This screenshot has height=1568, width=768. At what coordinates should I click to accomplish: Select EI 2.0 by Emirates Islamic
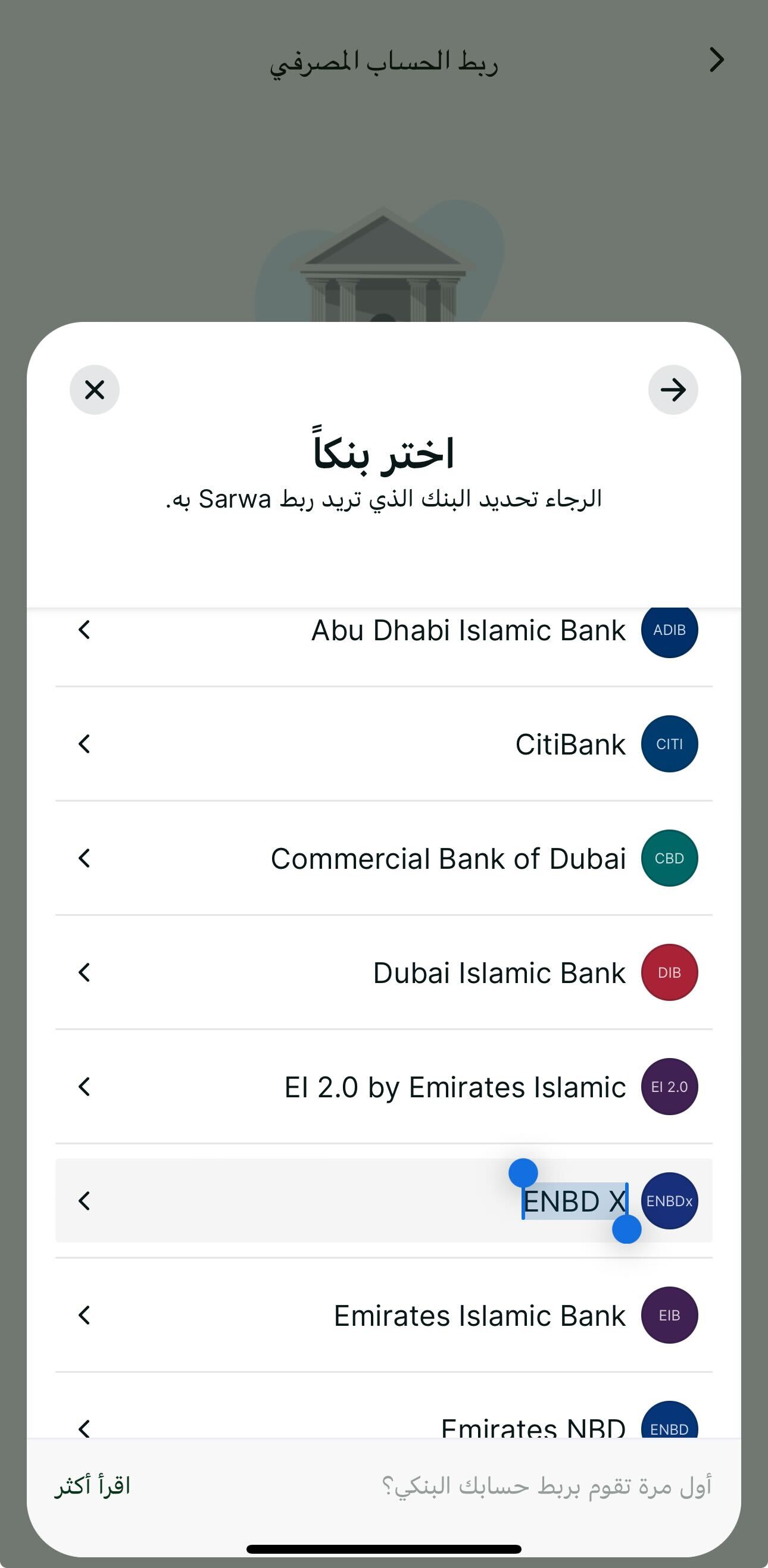pyautogui.click(x=454, y=1087)
